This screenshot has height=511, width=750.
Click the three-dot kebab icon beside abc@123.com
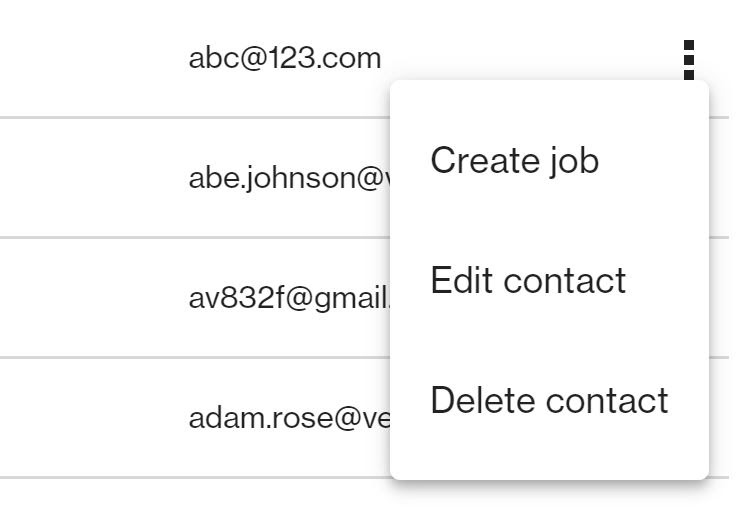pos(688,60)
